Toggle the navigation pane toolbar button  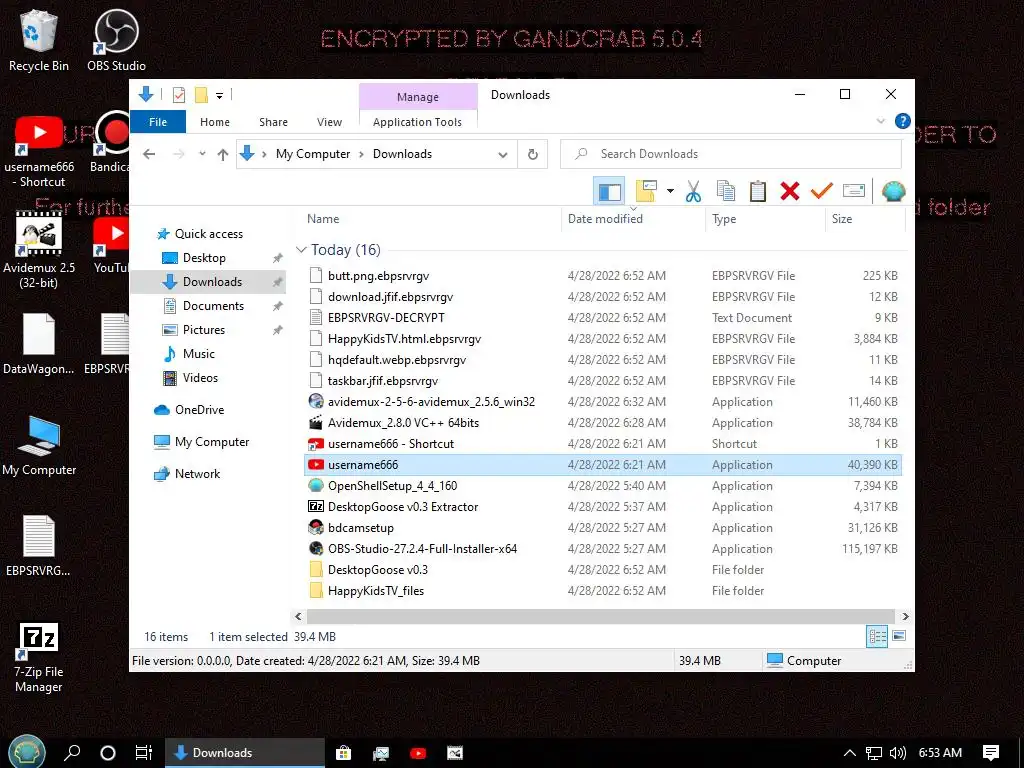[609, 191]
